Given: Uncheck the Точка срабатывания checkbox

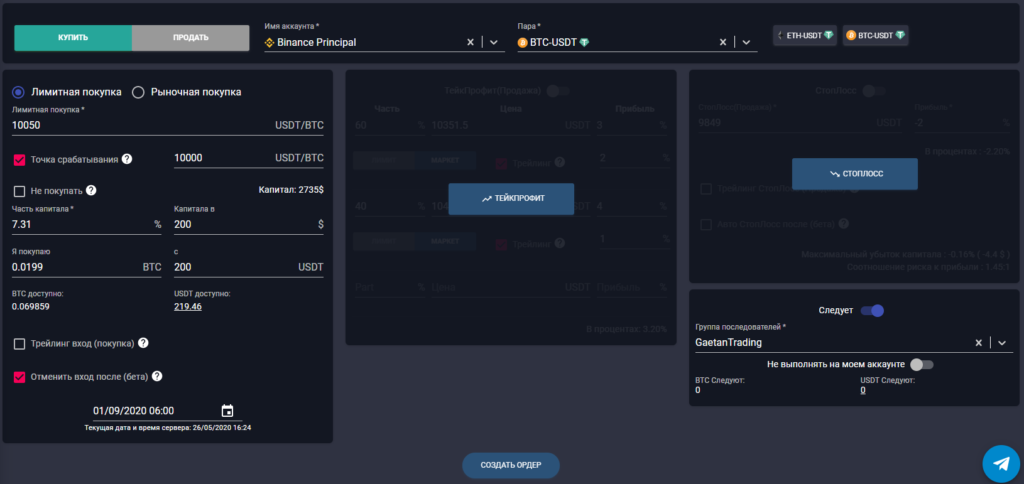Looking at the screenshot, I should click(19, 159).
